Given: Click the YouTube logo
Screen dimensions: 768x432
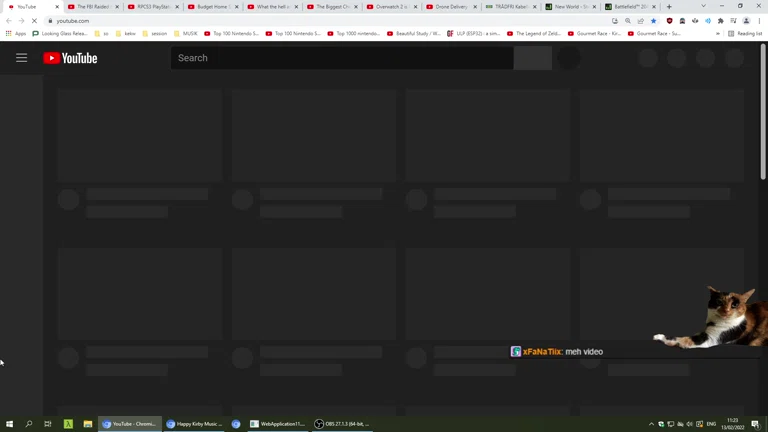Looking at the screenshot, I should [70, 58].
